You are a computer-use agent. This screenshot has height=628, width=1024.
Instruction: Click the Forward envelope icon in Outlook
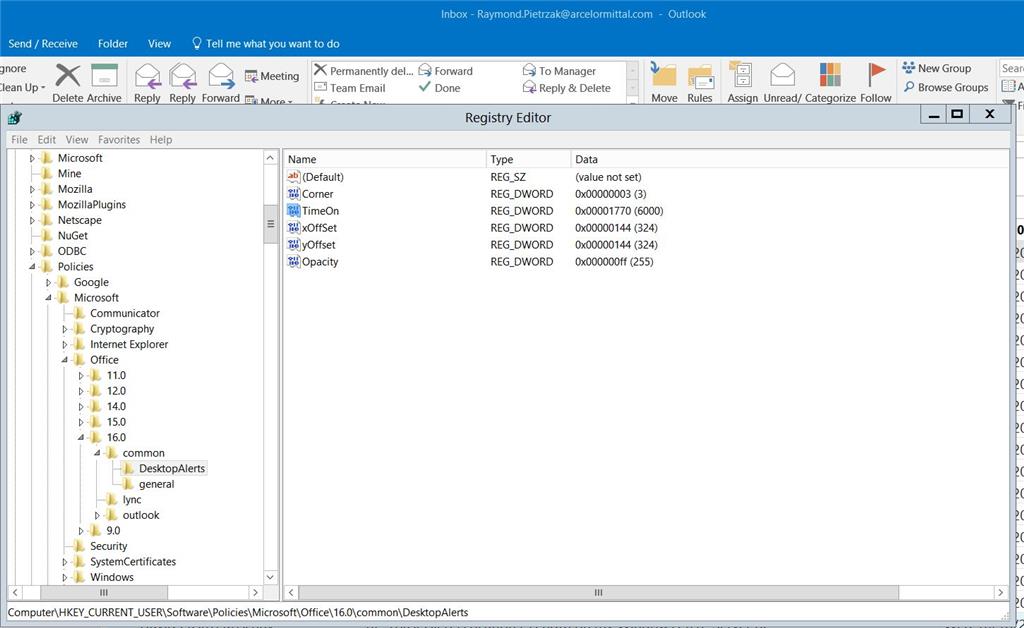(x=221, y=76)
